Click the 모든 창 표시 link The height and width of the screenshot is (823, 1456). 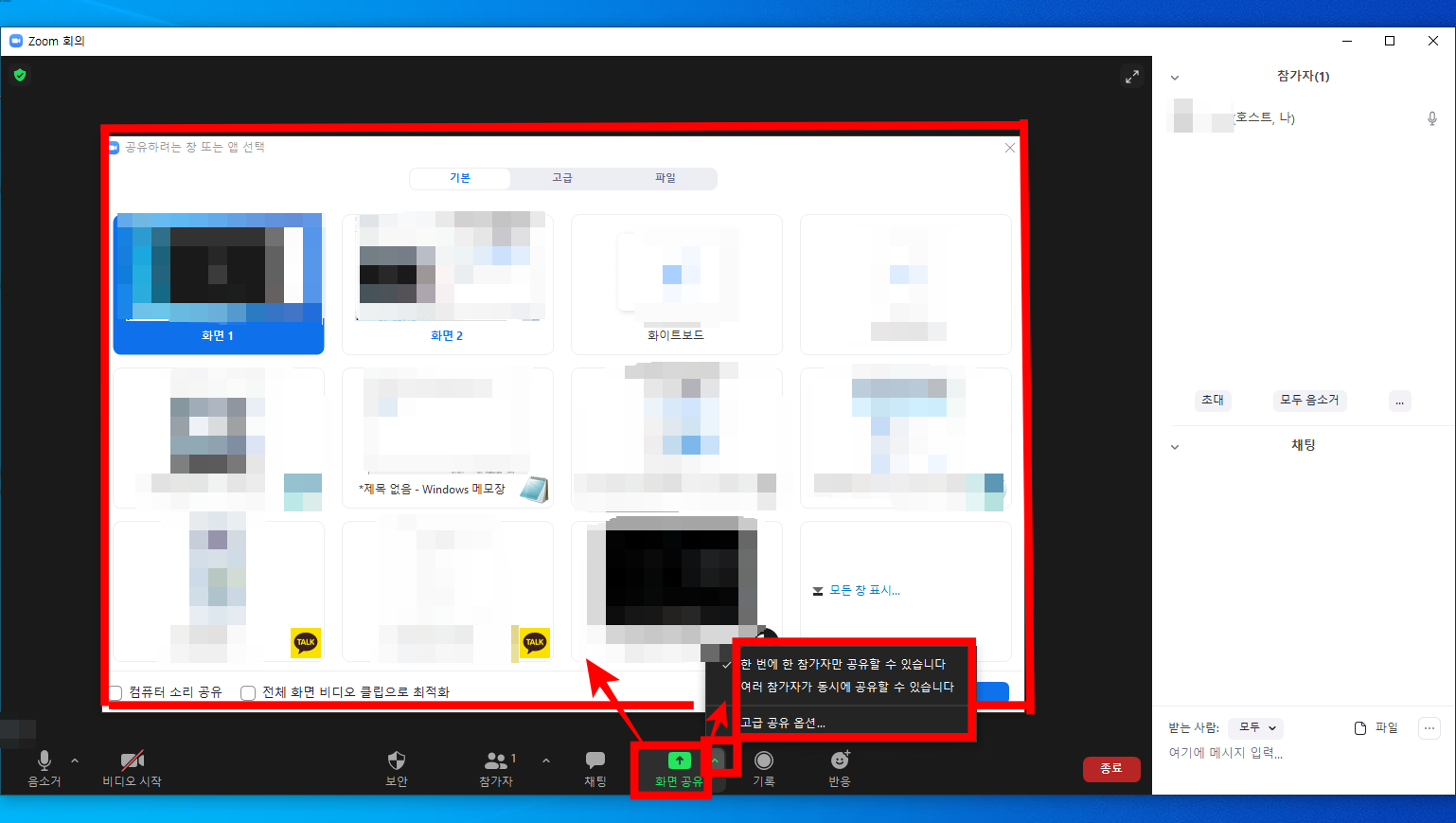864,590
